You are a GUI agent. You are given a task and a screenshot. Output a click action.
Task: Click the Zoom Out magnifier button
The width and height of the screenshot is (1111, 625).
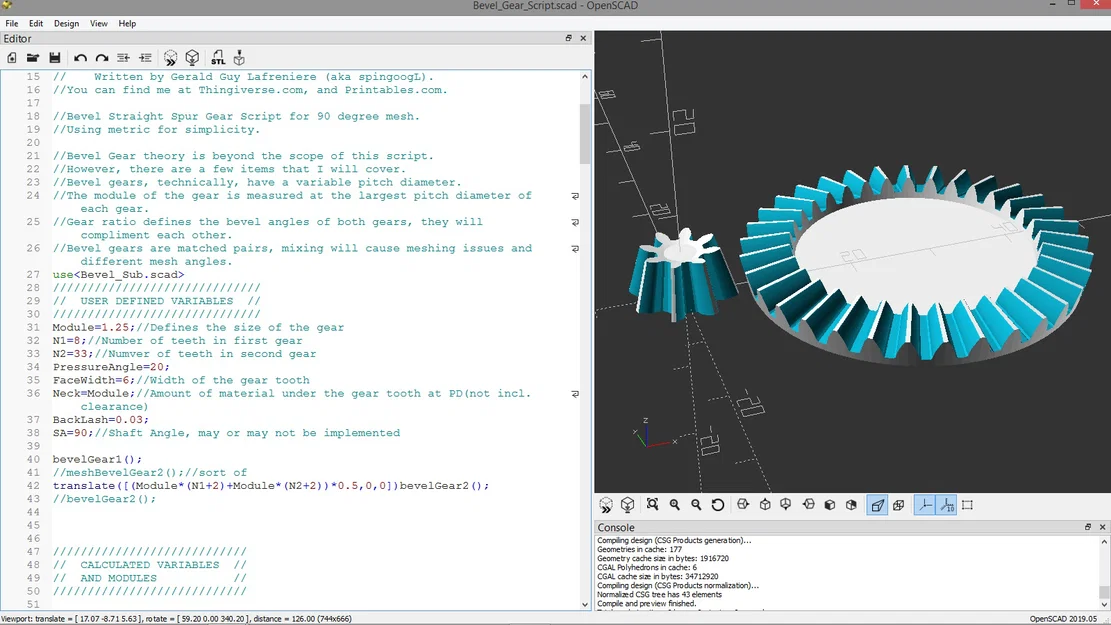click(696, 504)
